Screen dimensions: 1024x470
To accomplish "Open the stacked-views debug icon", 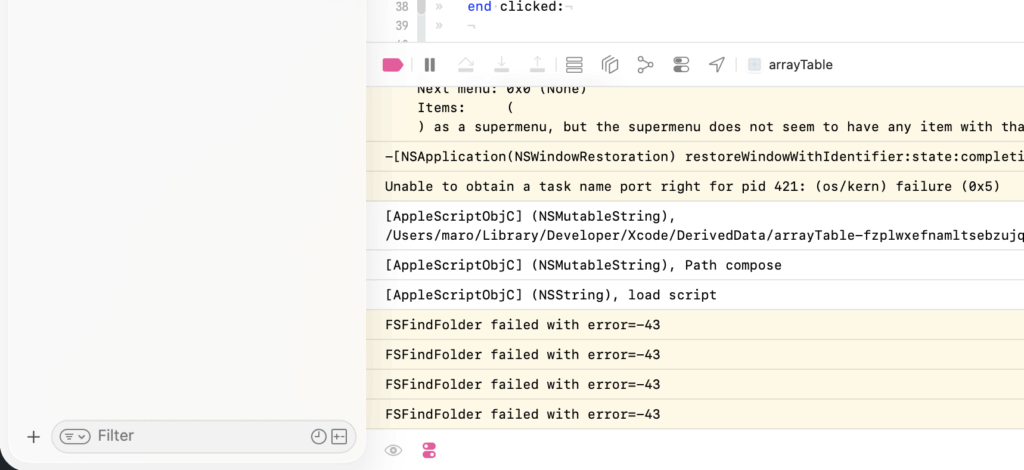I will [574, 65].
